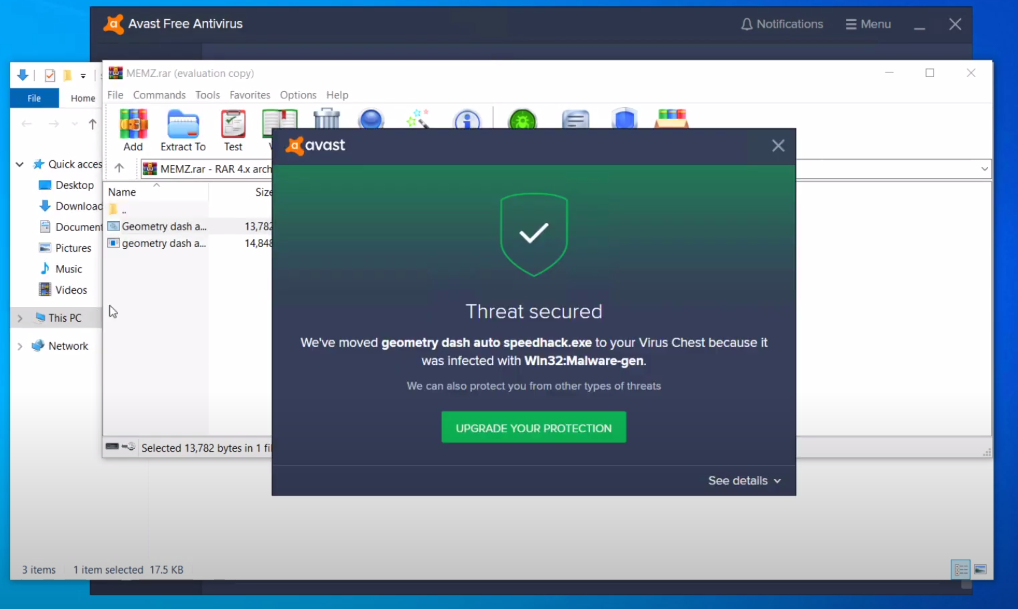1018x609 pixels.
Task: Select Pictures in Explorer sidebar
Action: pyautogui.click(x=65, y=248)
